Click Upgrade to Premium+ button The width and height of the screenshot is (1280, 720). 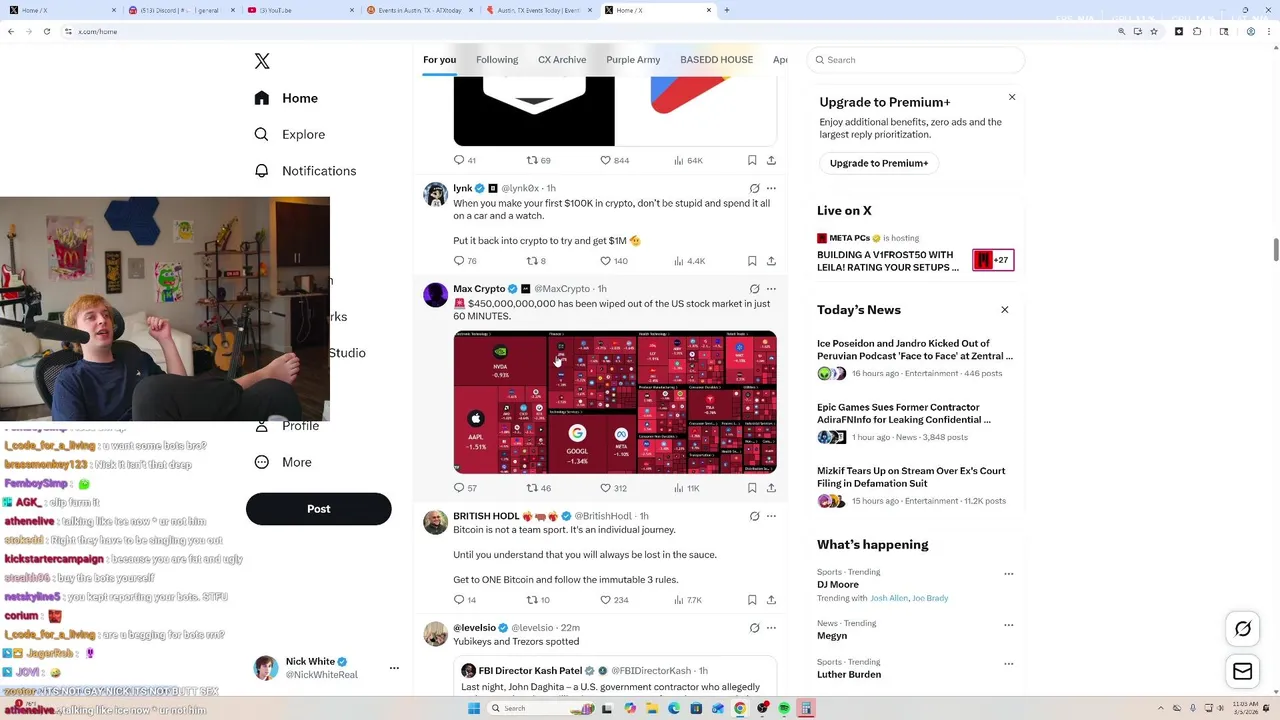[x=879, y=163]
